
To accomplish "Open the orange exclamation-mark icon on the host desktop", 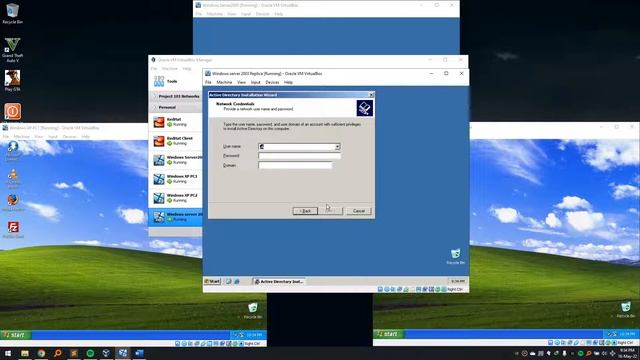I will coord(13,111).
